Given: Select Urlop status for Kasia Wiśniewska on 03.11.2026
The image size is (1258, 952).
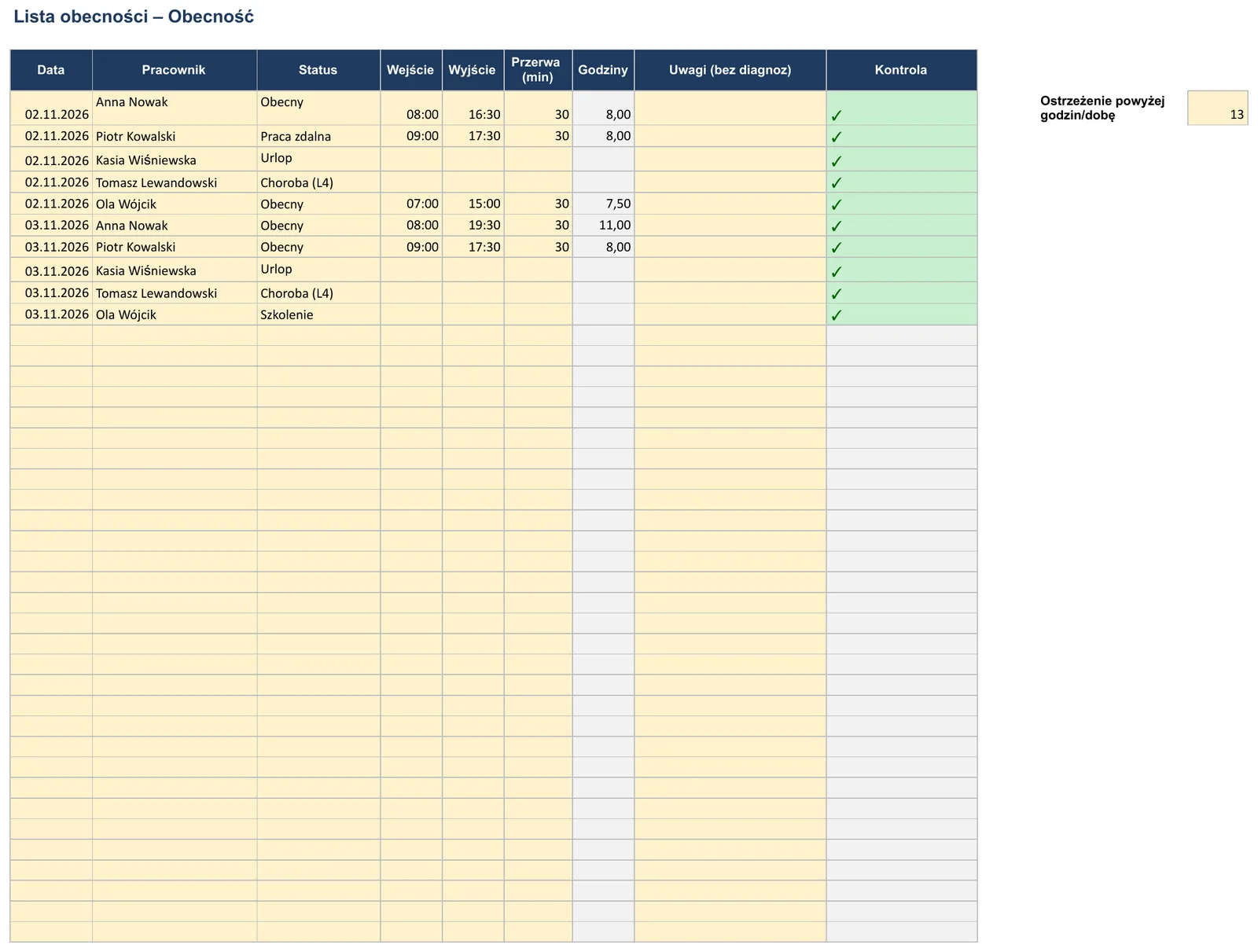Looking at the screenshot, I should pos(318,270).
